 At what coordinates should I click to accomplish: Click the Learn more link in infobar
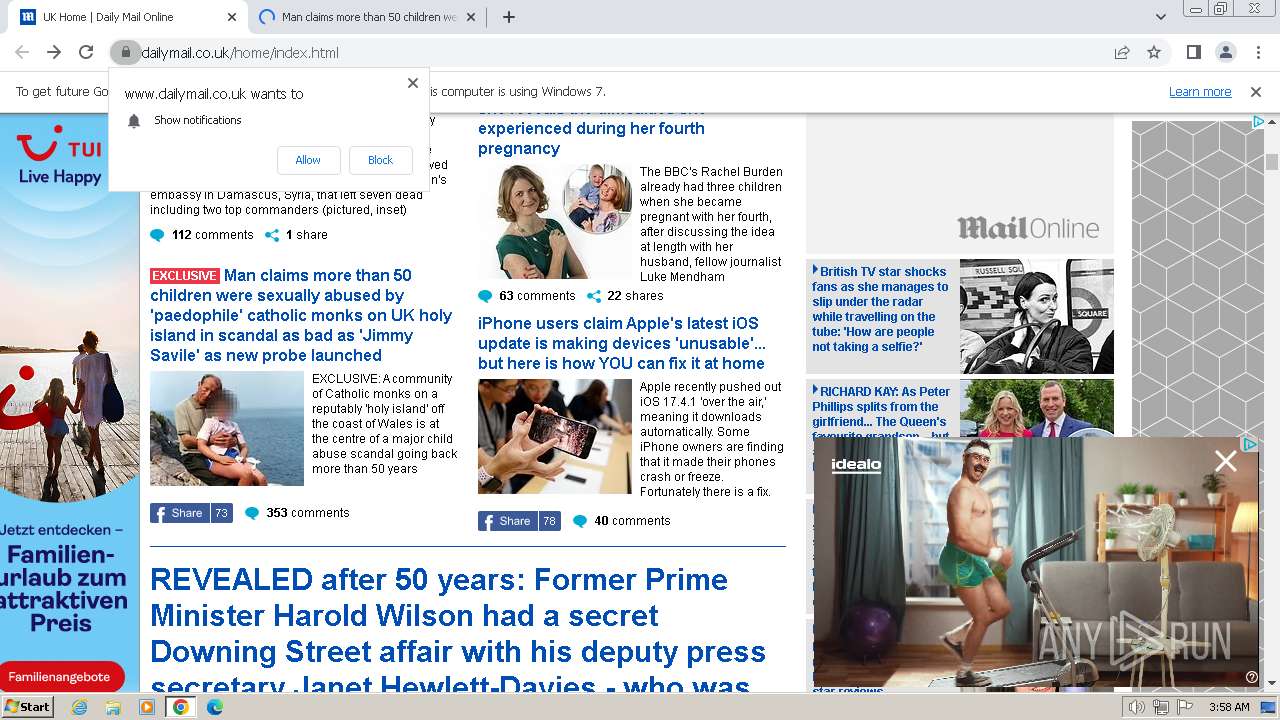pyautogui.click(x=1200, y=91)
